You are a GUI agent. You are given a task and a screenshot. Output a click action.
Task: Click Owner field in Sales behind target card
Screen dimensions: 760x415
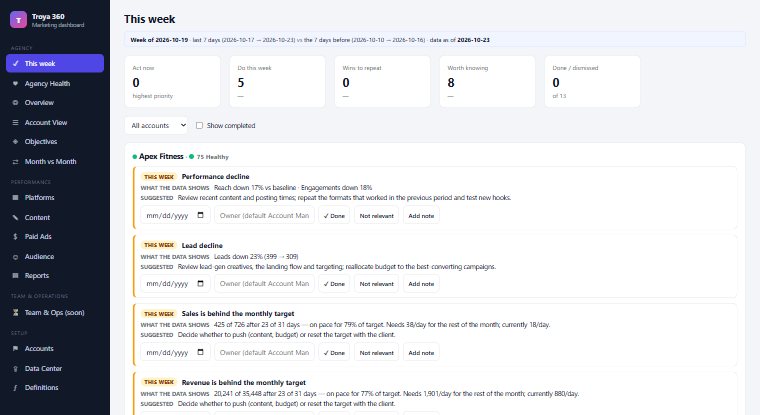click(264, 352)
